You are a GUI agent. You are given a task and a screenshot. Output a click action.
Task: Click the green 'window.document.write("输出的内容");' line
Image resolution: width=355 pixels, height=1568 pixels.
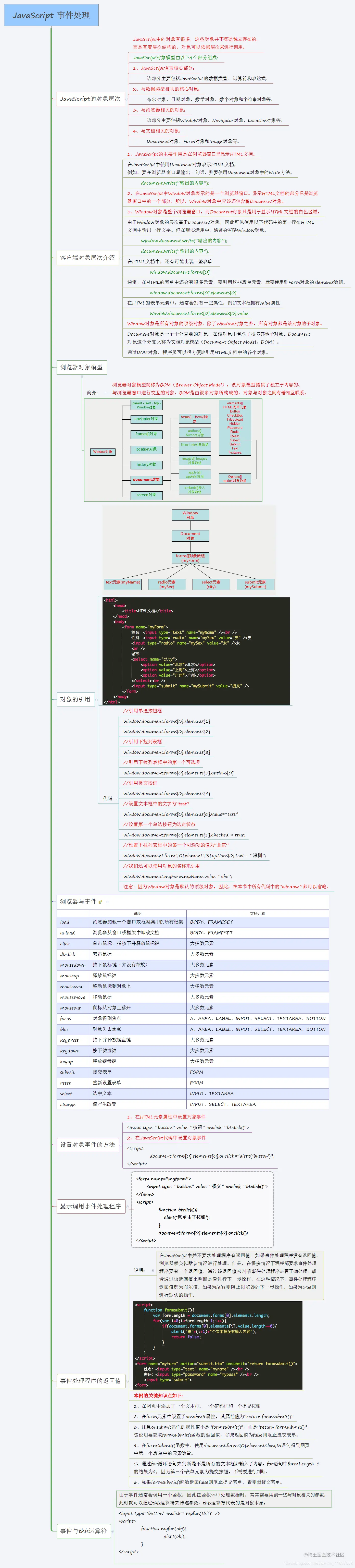(184, 240)
